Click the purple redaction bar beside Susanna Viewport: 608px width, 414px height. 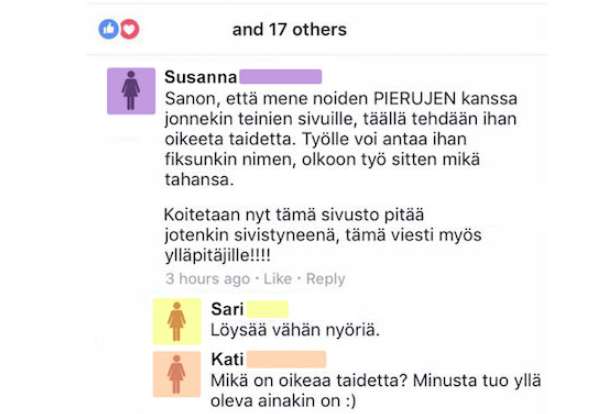281,77
